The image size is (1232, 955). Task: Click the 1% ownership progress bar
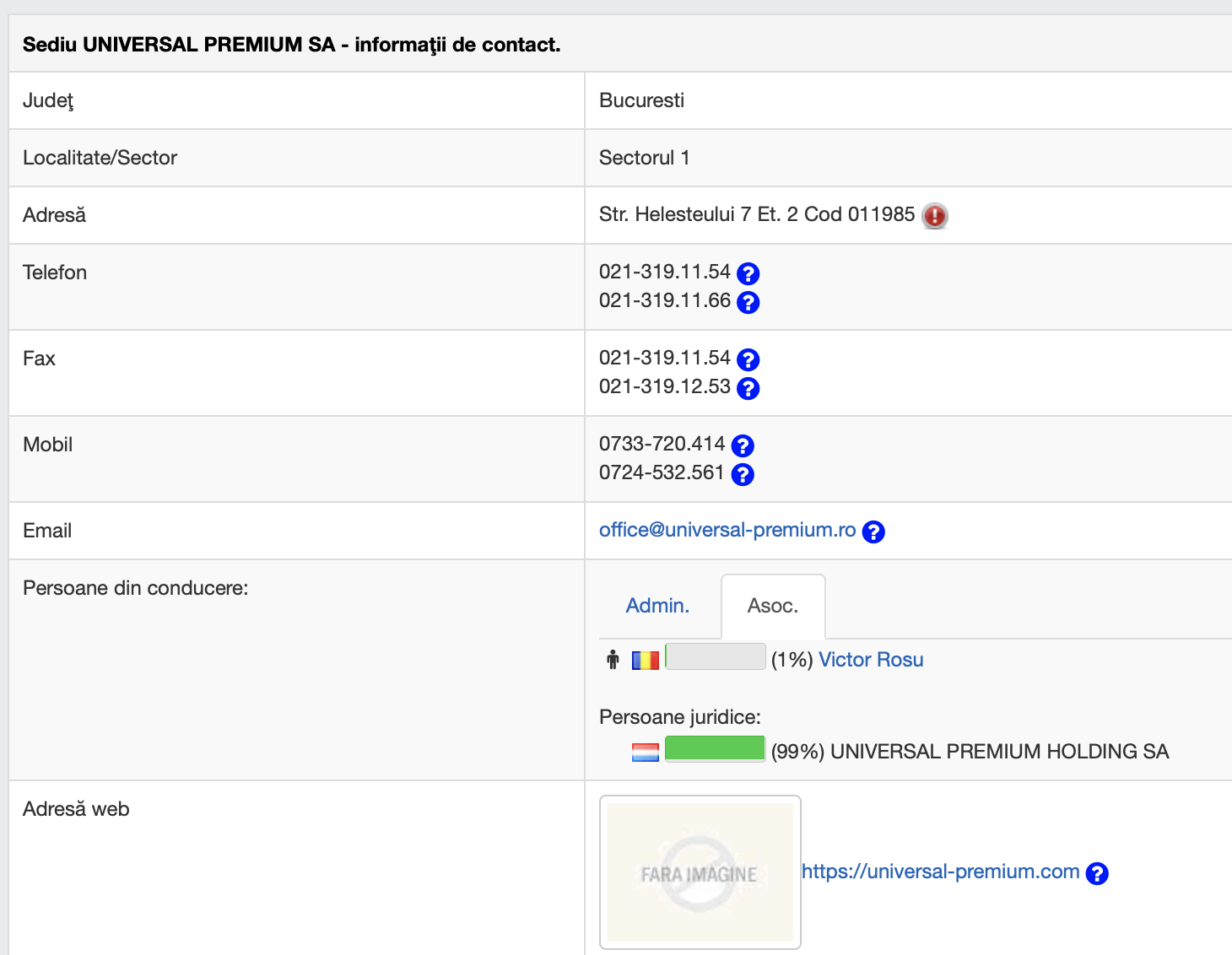coord(715,656)
